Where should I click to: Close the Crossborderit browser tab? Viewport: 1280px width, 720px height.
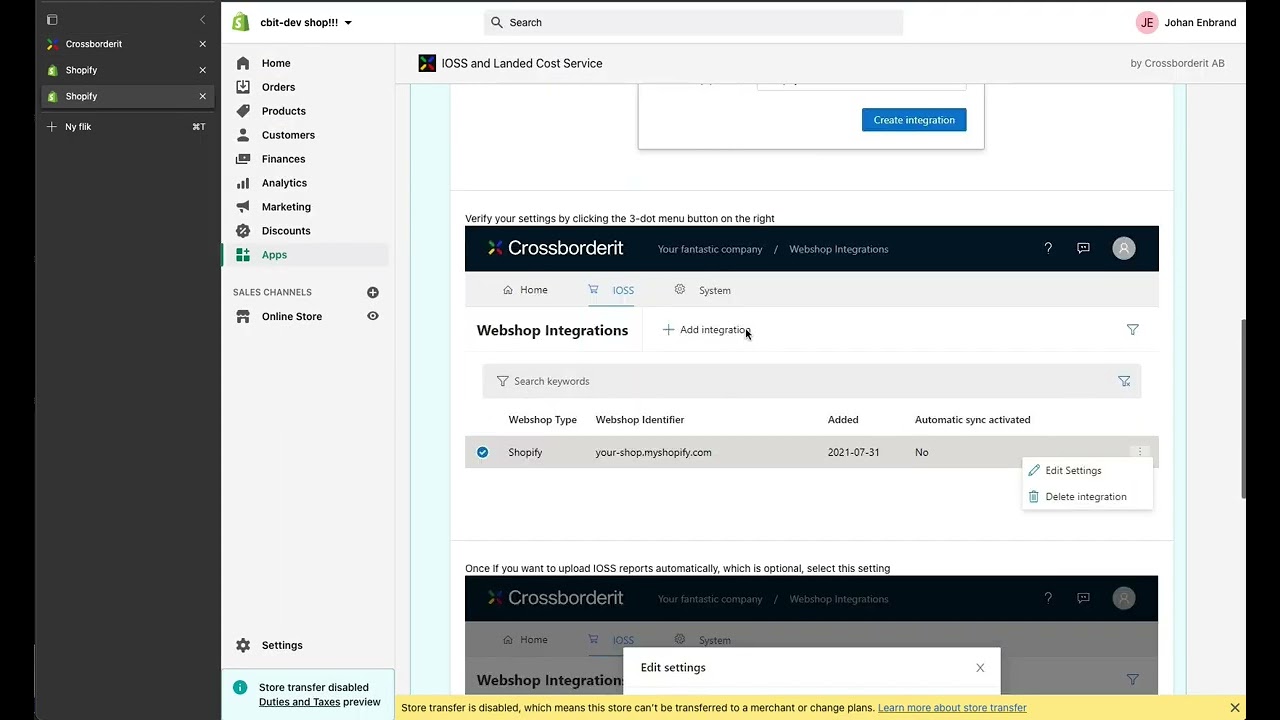(x=202, y=44)
